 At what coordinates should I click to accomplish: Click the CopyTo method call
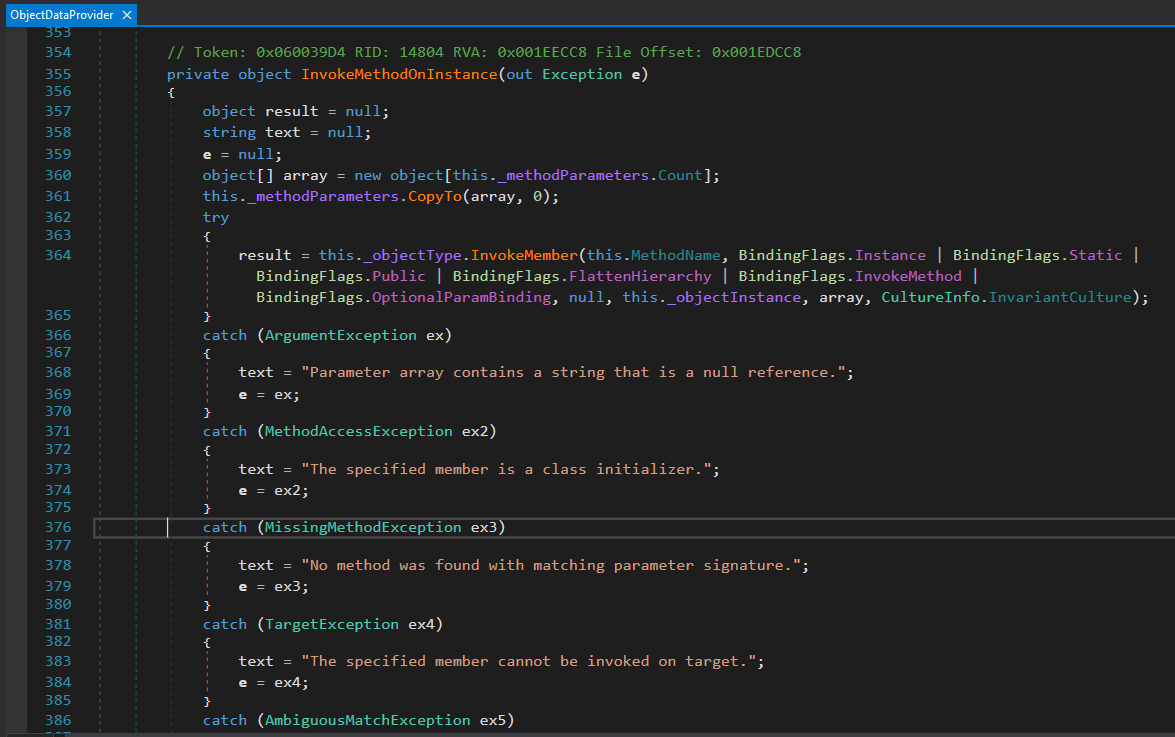point(435,196)
